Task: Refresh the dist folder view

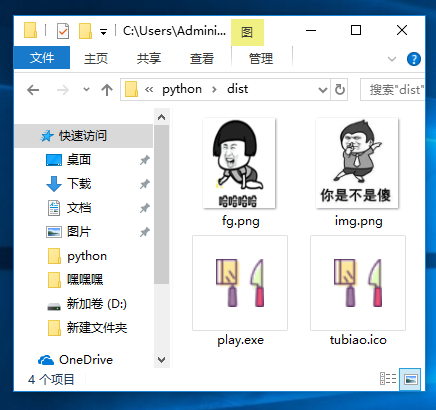Action: [x=339, y=89]
